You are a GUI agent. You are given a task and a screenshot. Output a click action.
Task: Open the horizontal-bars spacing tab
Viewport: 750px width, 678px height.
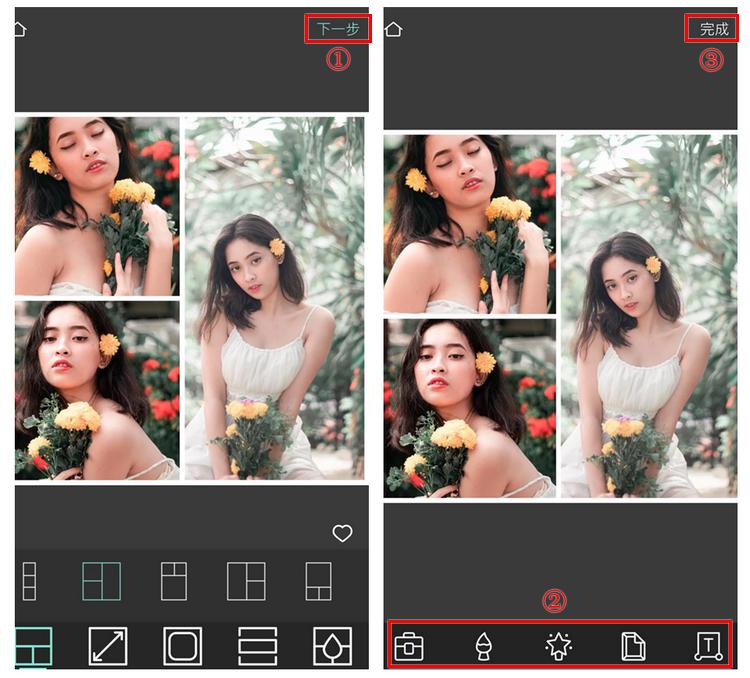[257, 646]
